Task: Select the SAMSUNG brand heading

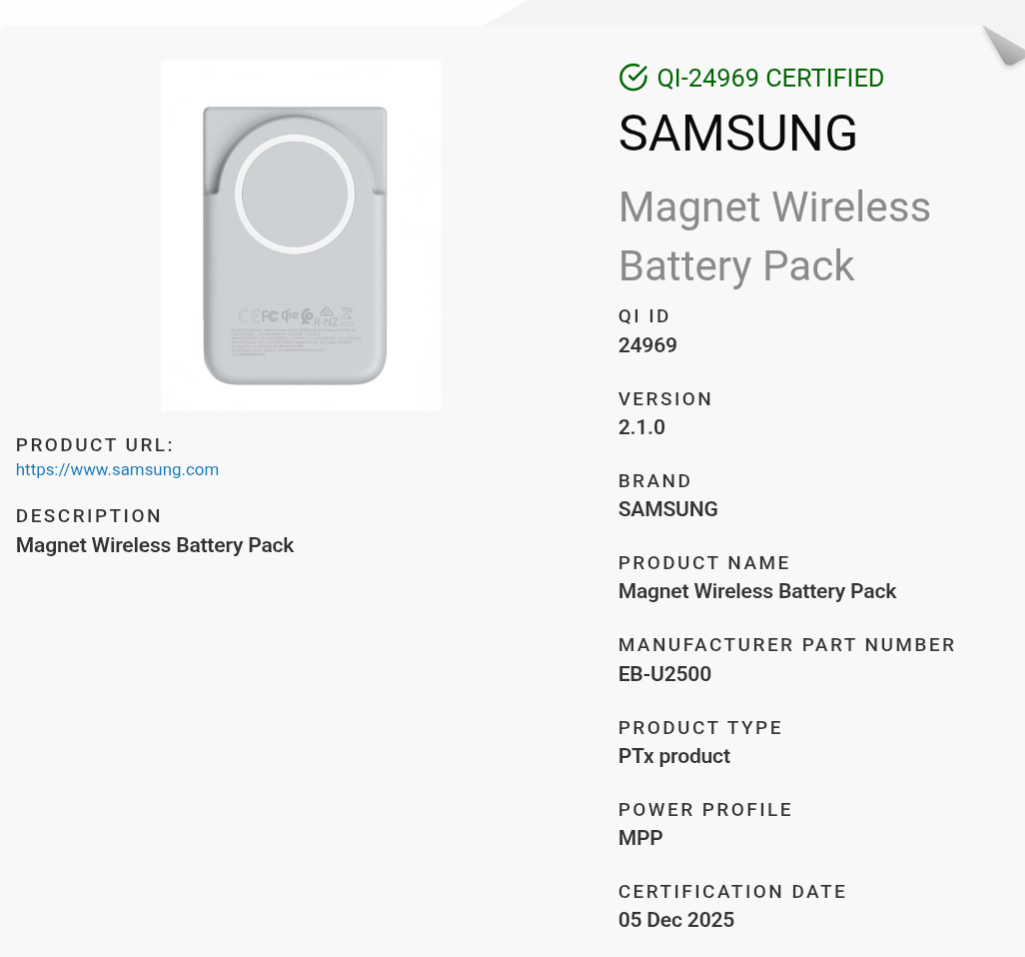Action: 737,133
